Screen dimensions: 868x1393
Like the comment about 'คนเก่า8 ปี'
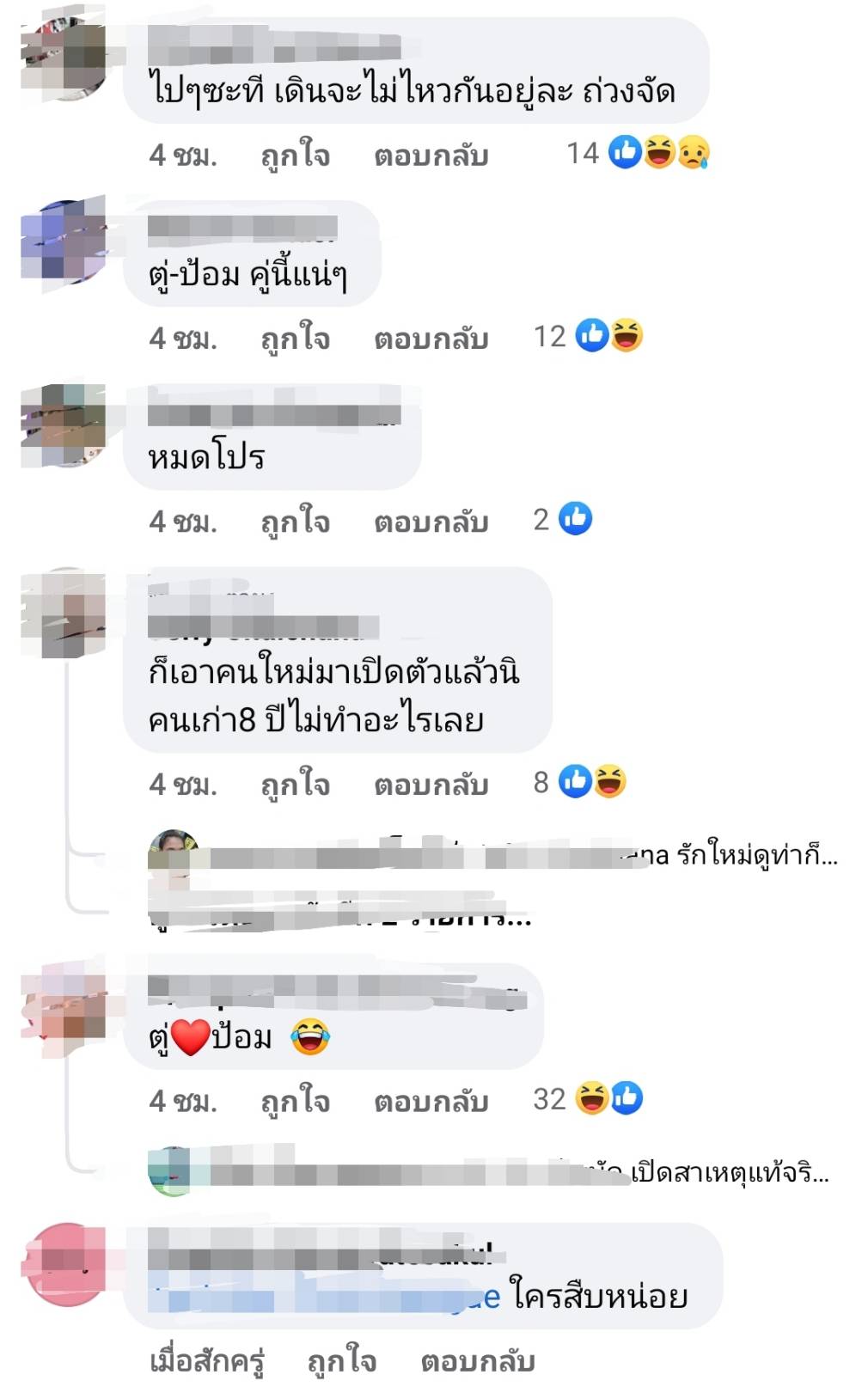pyautogui.click(x=295, y=784)
